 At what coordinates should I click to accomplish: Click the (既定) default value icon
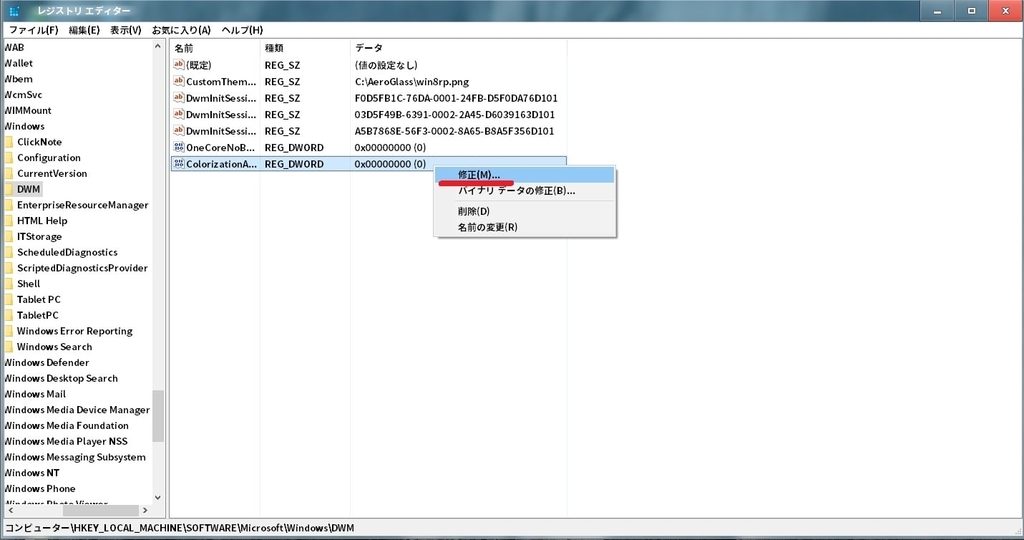pos(178,65)
